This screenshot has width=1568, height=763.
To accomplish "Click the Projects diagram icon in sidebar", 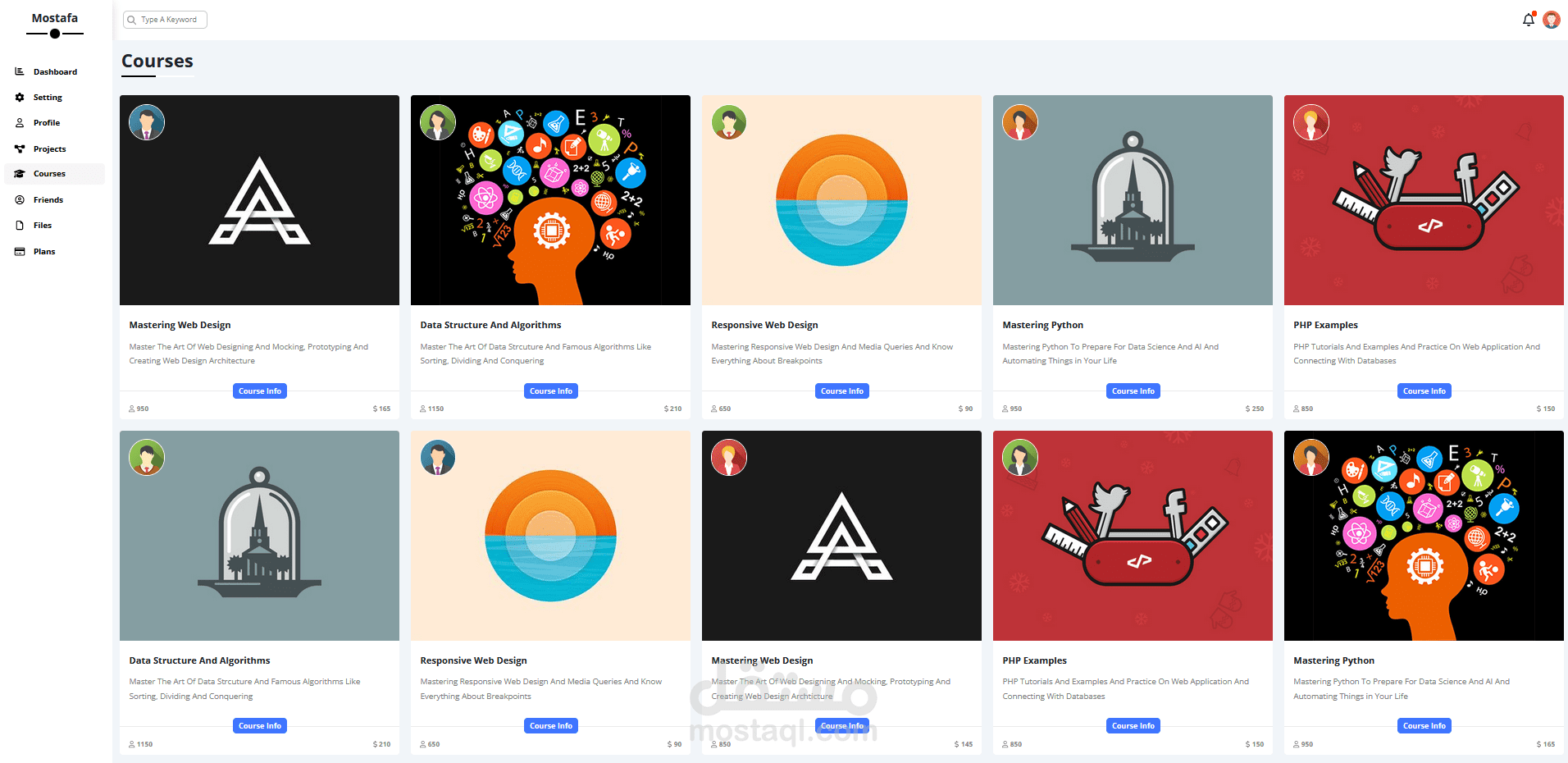I will pyautogui.click(x=20, y=149).
